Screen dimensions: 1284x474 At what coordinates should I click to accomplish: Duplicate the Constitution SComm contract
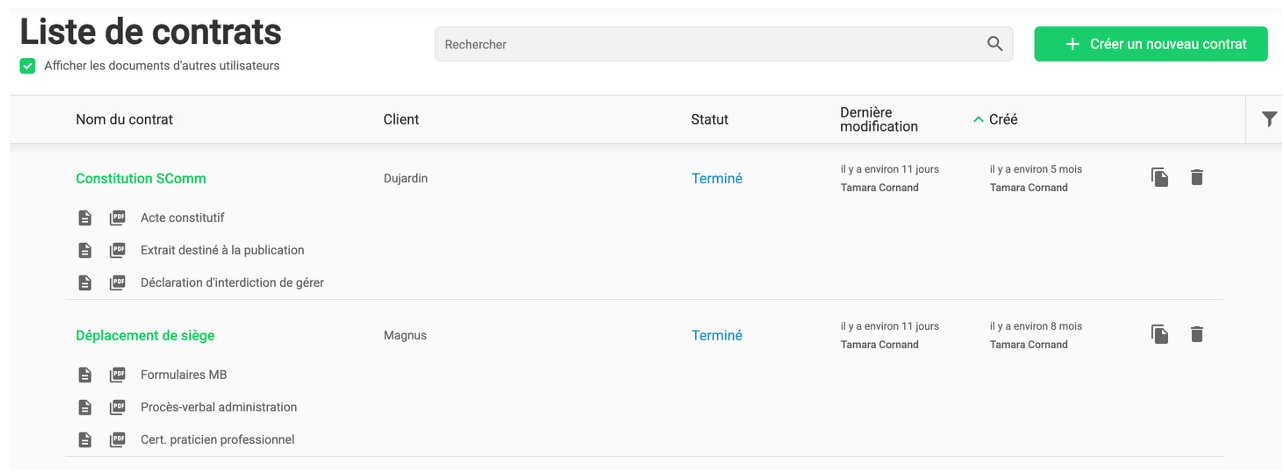click(x=1160, y=178)
